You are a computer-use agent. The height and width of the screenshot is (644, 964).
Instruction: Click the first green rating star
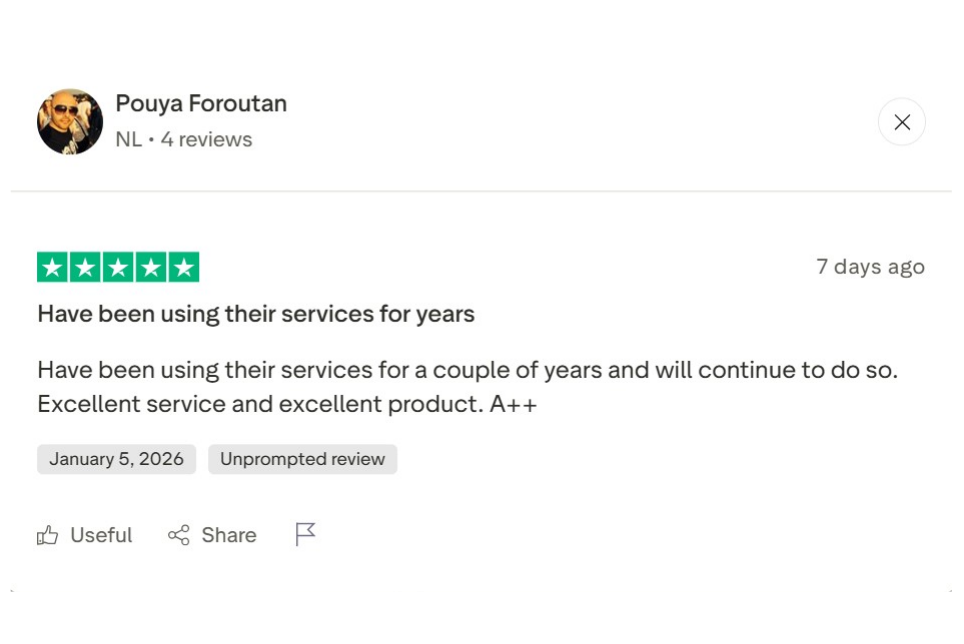53,268
